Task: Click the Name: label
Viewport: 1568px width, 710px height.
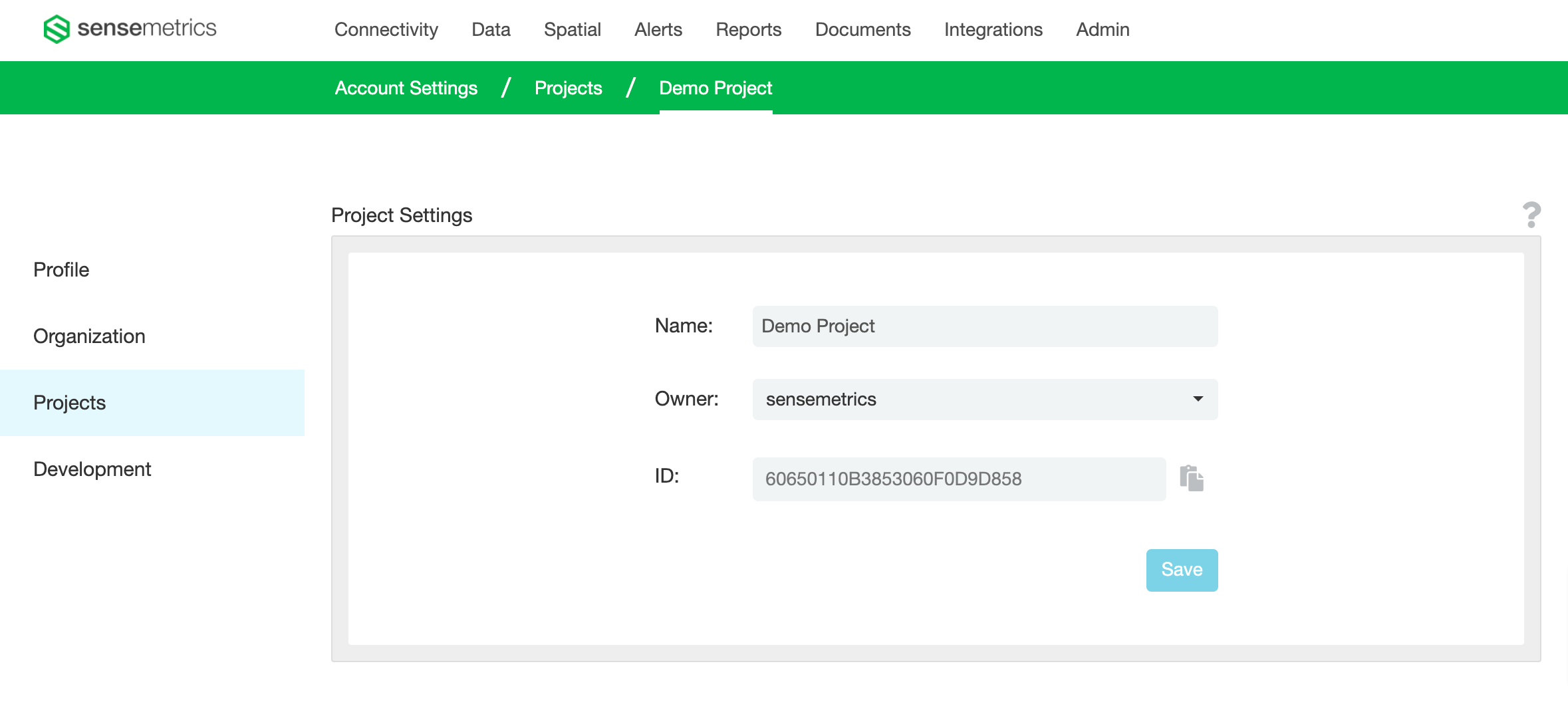Action: click(x=684, y=326)
